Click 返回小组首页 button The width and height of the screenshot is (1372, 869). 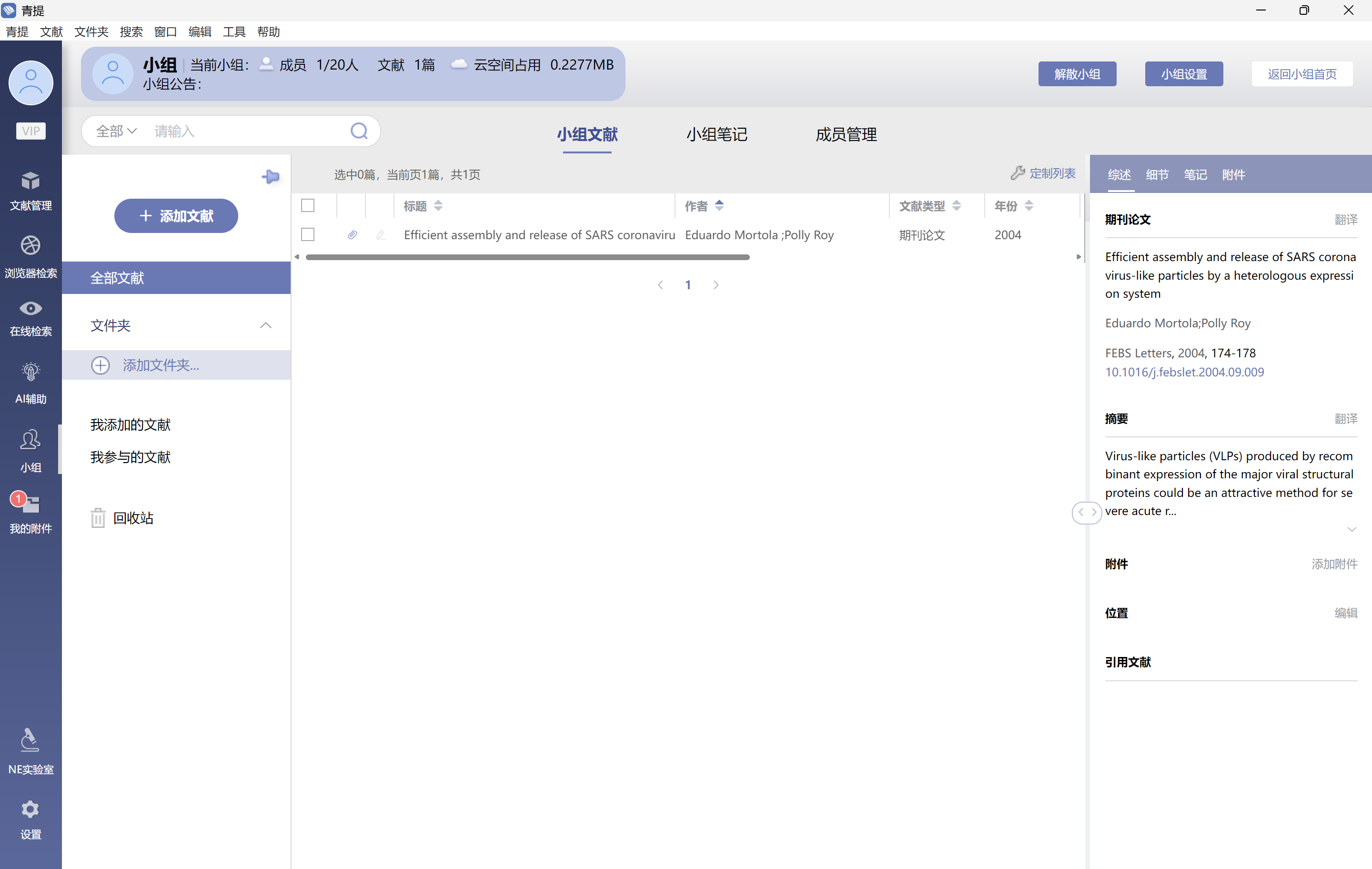coord(1302,74)
